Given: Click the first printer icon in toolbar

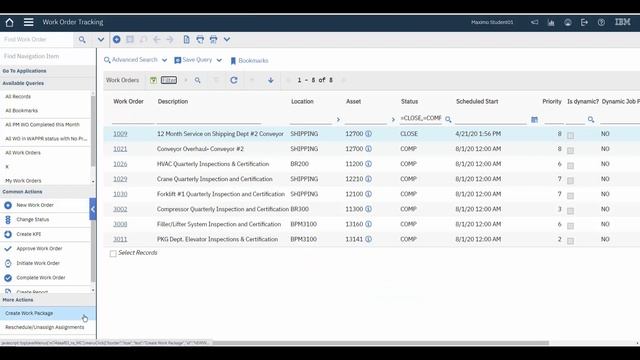Looking at the screenshot, I should (200, 40).
